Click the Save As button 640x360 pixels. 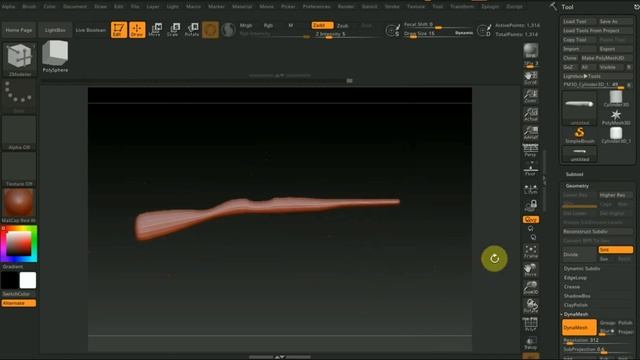point(615,21)
